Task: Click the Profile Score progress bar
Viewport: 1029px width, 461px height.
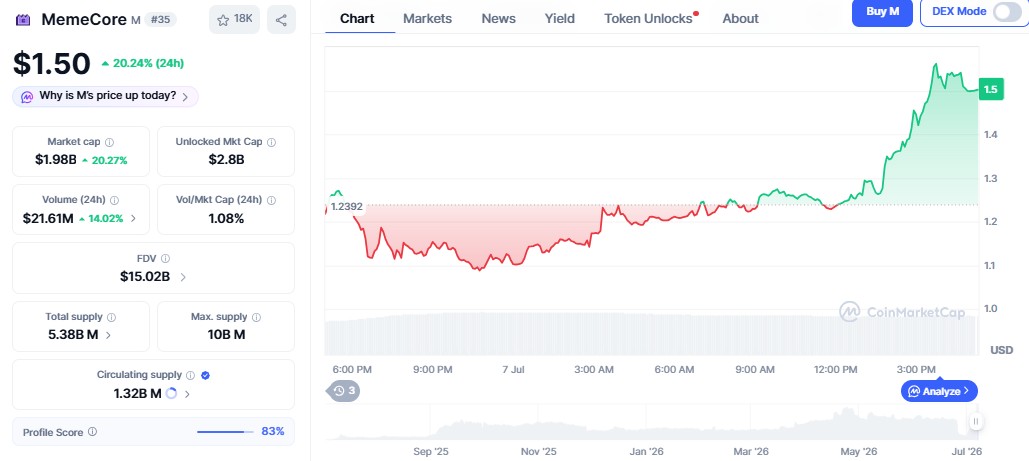Action: [x=225, y=432]
